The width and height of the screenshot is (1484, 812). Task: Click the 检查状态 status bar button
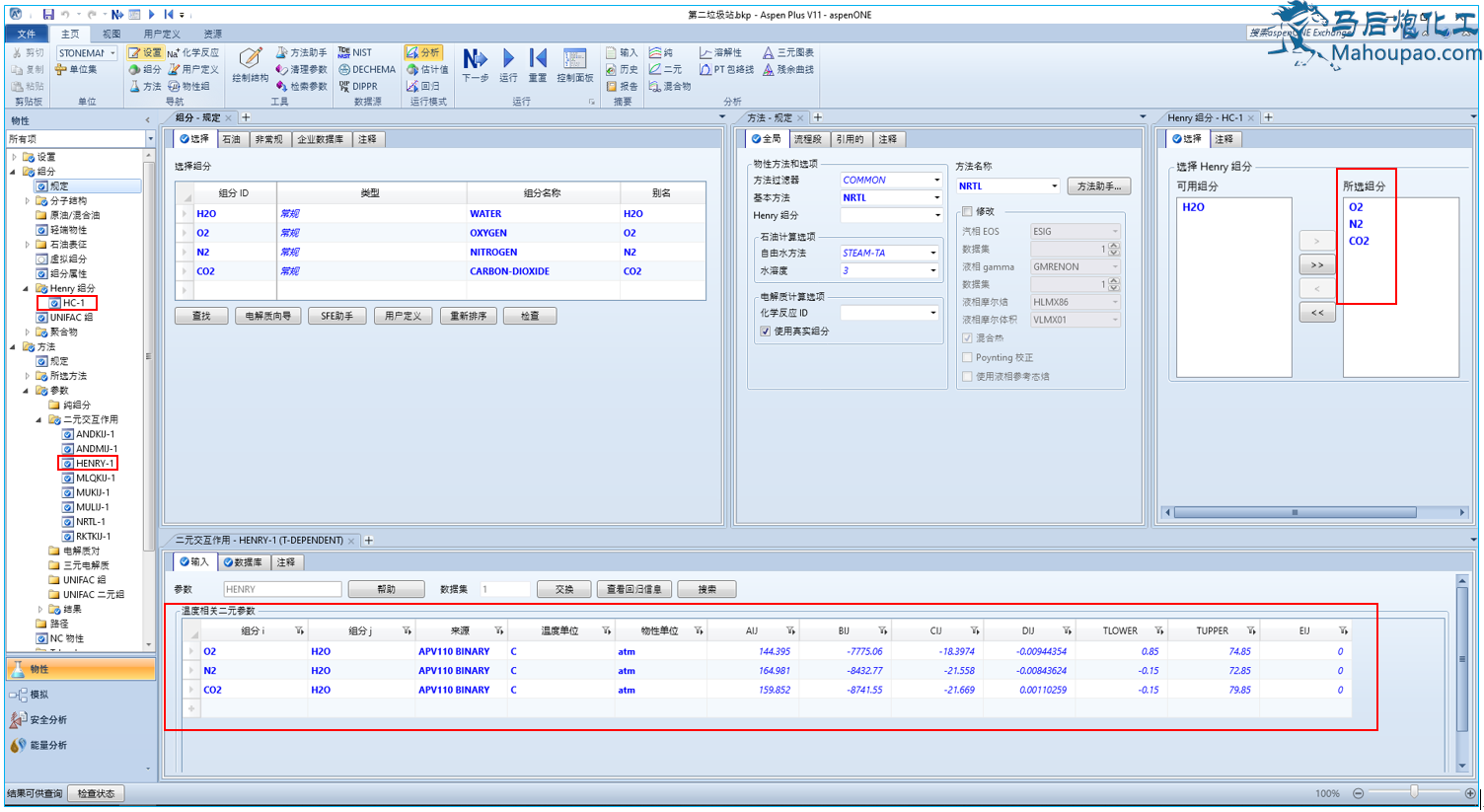click(x=97, y=793)
